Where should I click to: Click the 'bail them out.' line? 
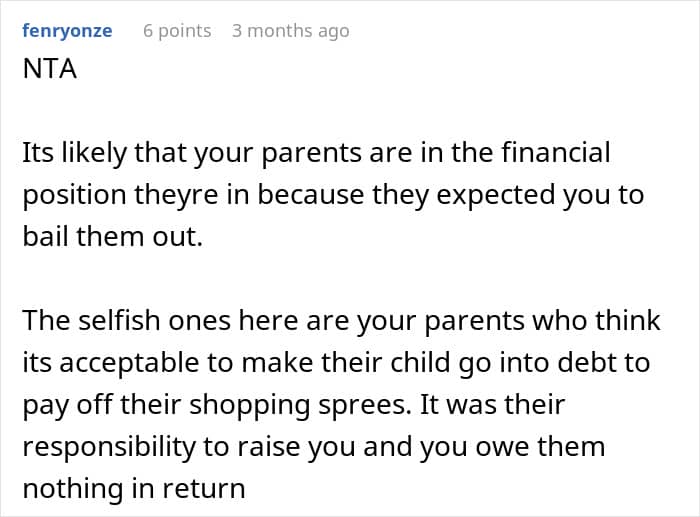click(x=112, y=237)
